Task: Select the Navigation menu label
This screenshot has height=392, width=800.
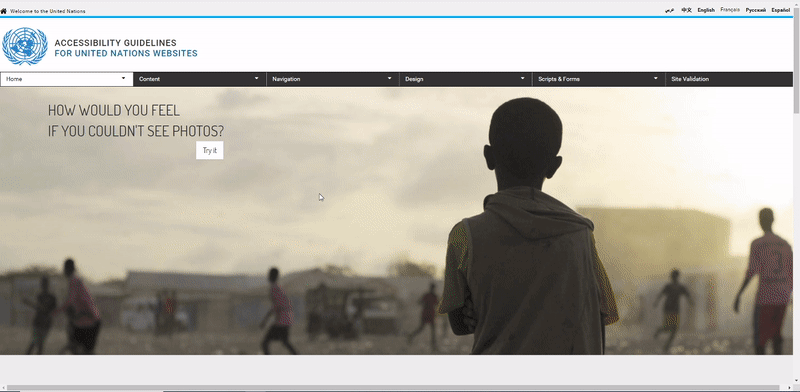Action: (286, 79)
